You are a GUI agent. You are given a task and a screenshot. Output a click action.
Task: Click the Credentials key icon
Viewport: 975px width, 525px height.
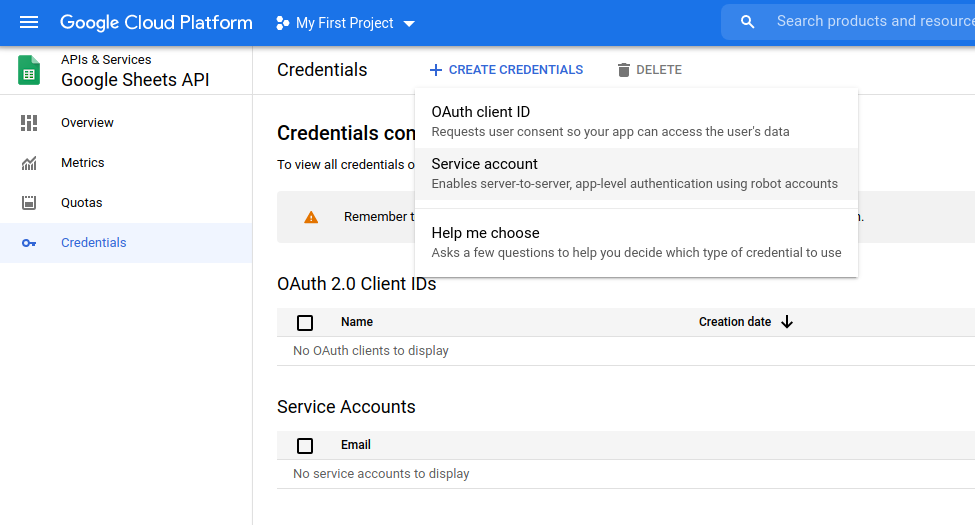(x=29, y=243)
